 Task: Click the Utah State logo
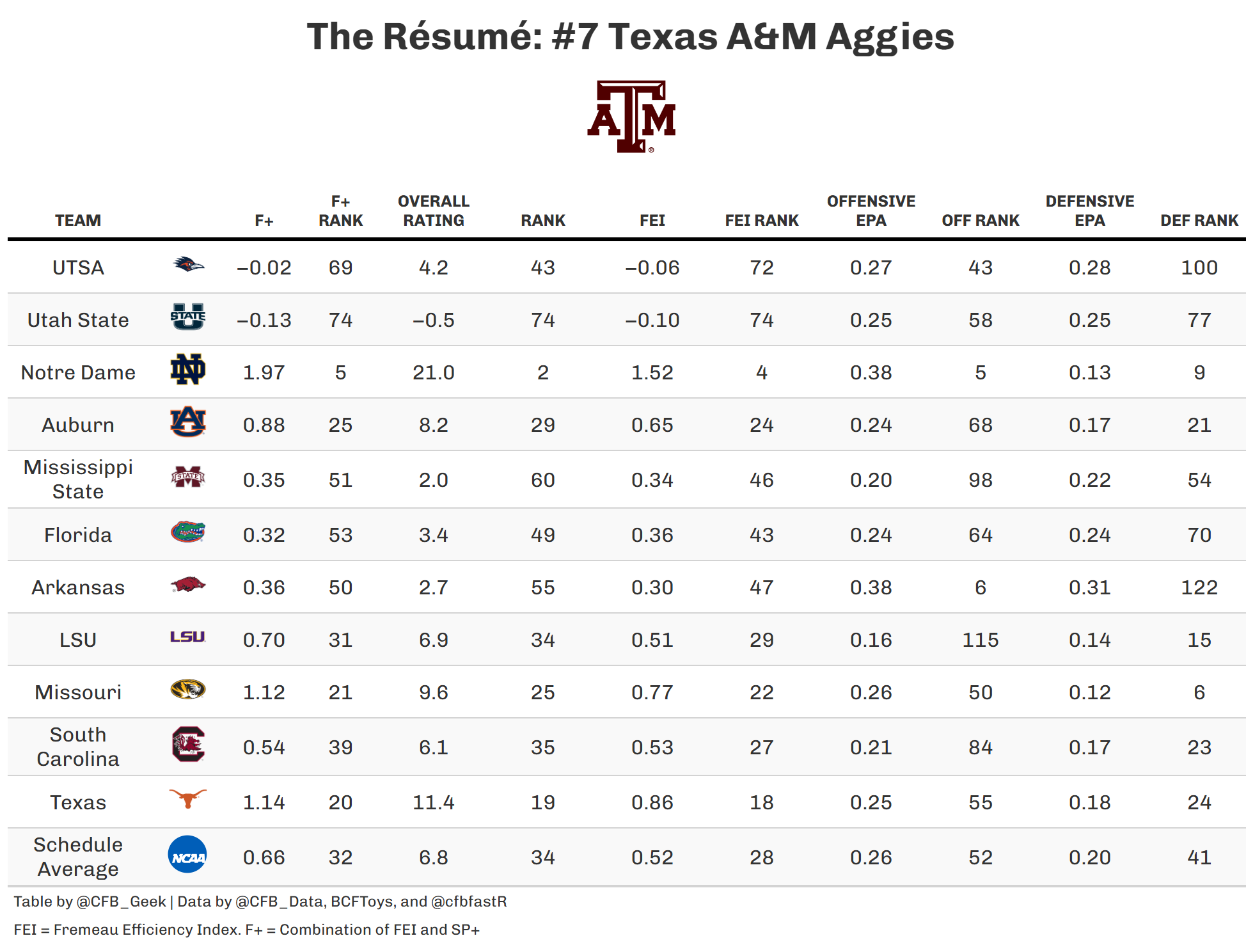(187, 317)
